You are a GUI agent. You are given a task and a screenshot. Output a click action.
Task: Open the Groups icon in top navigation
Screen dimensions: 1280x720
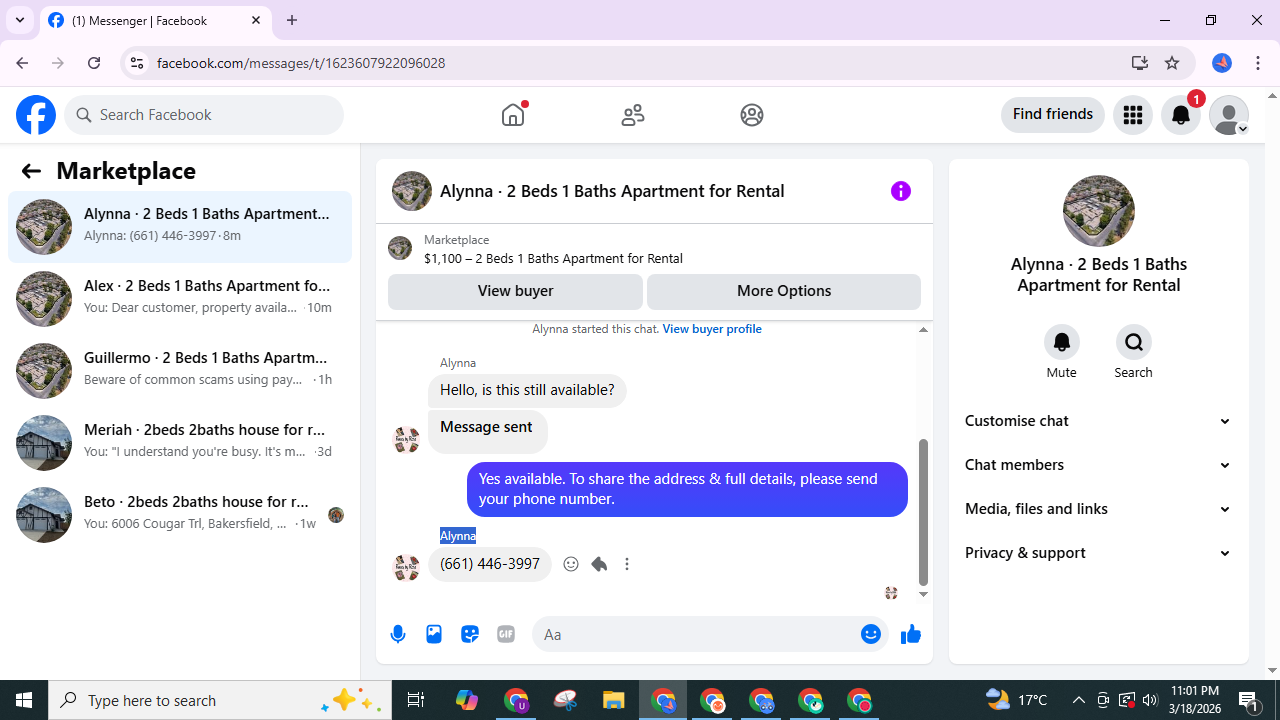(752, 115)
